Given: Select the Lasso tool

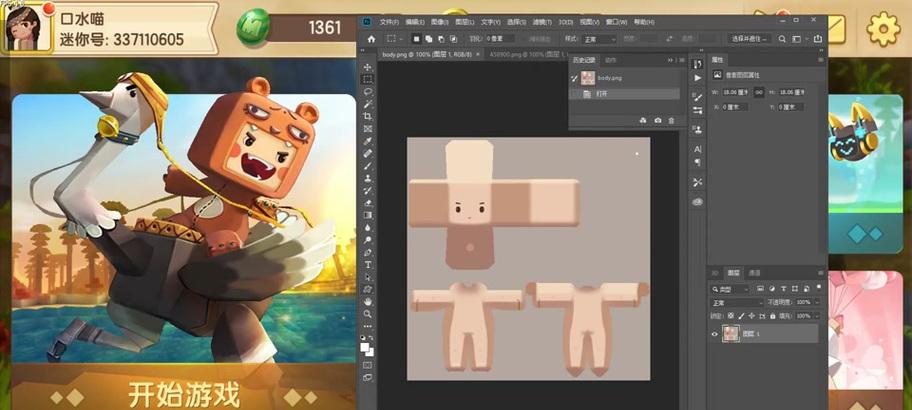Looking at the screenshot, I should tap(368, 92).
